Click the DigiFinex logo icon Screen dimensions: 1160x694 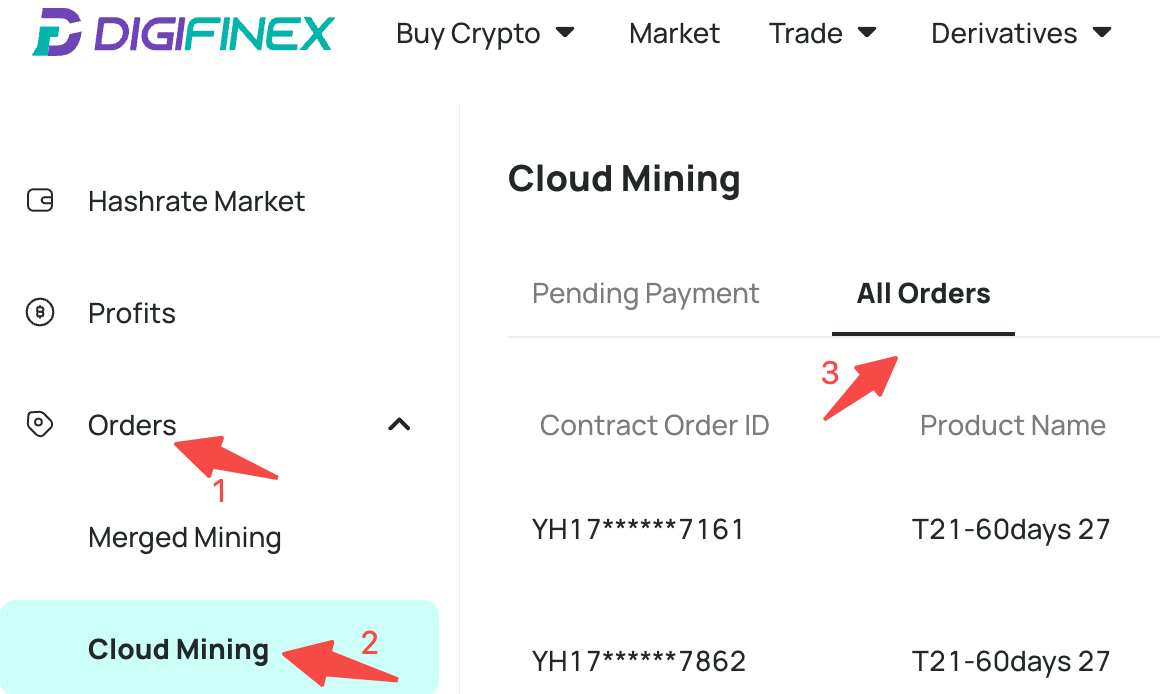click(57, 32)
